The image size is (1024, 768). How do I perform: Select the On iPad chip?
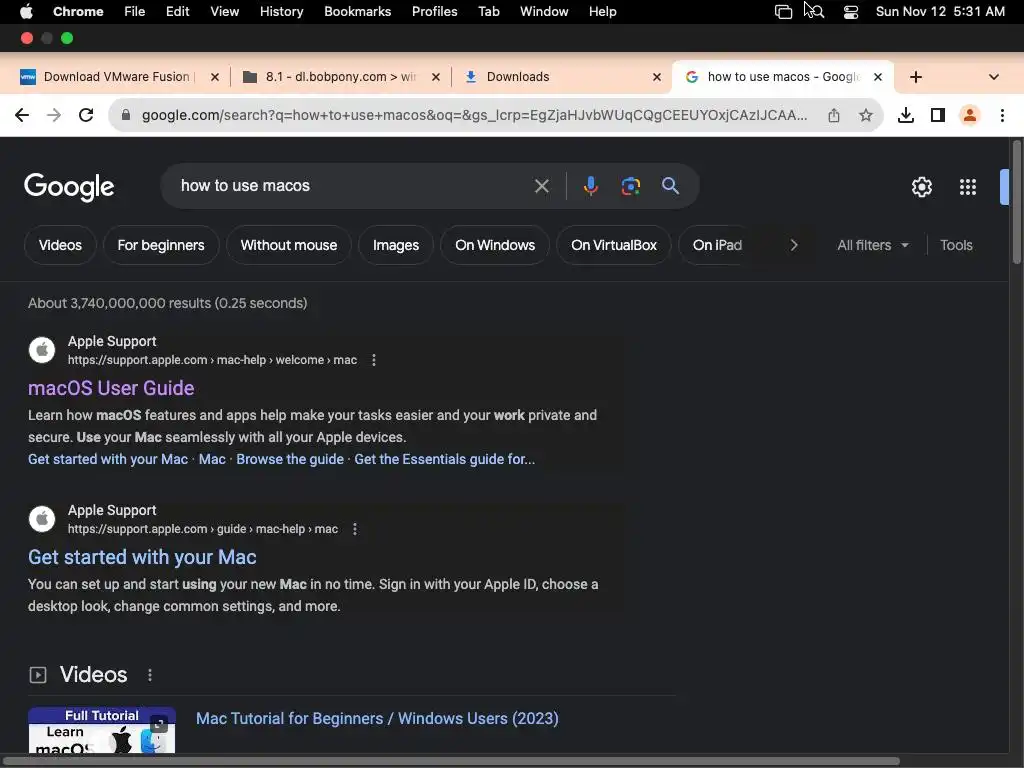pos(717,246)
